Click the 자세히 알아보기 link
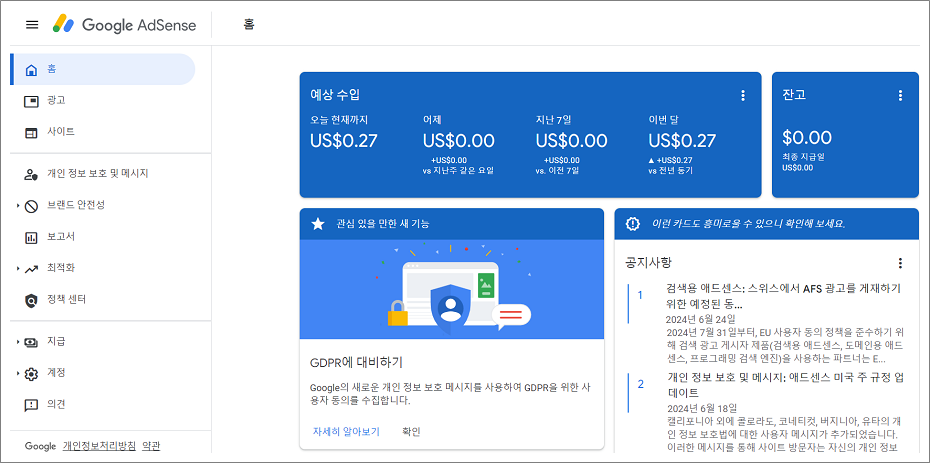Image resolution: width=930 pixels, height=463 pixels. click(346, 431)
